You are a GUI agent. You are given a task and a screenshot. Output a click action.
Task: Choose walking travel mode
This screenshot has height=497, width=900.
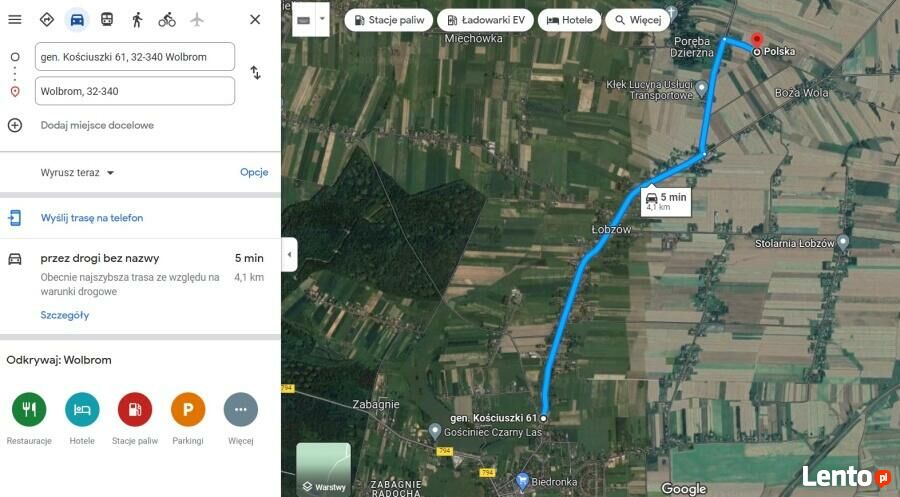137,20
